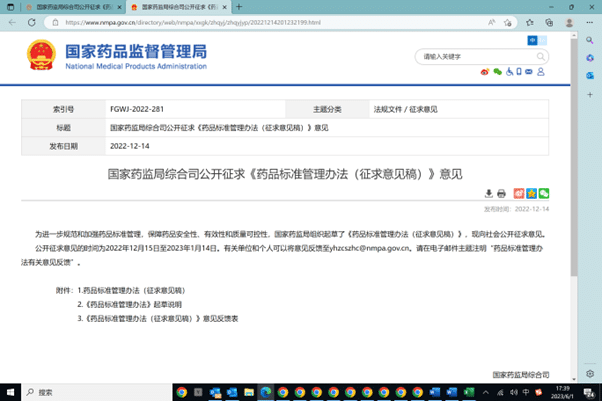The width and height of the screenshot is (602, 401).
Task: Open the sidebar settings gear
Action: pos(590,373)
